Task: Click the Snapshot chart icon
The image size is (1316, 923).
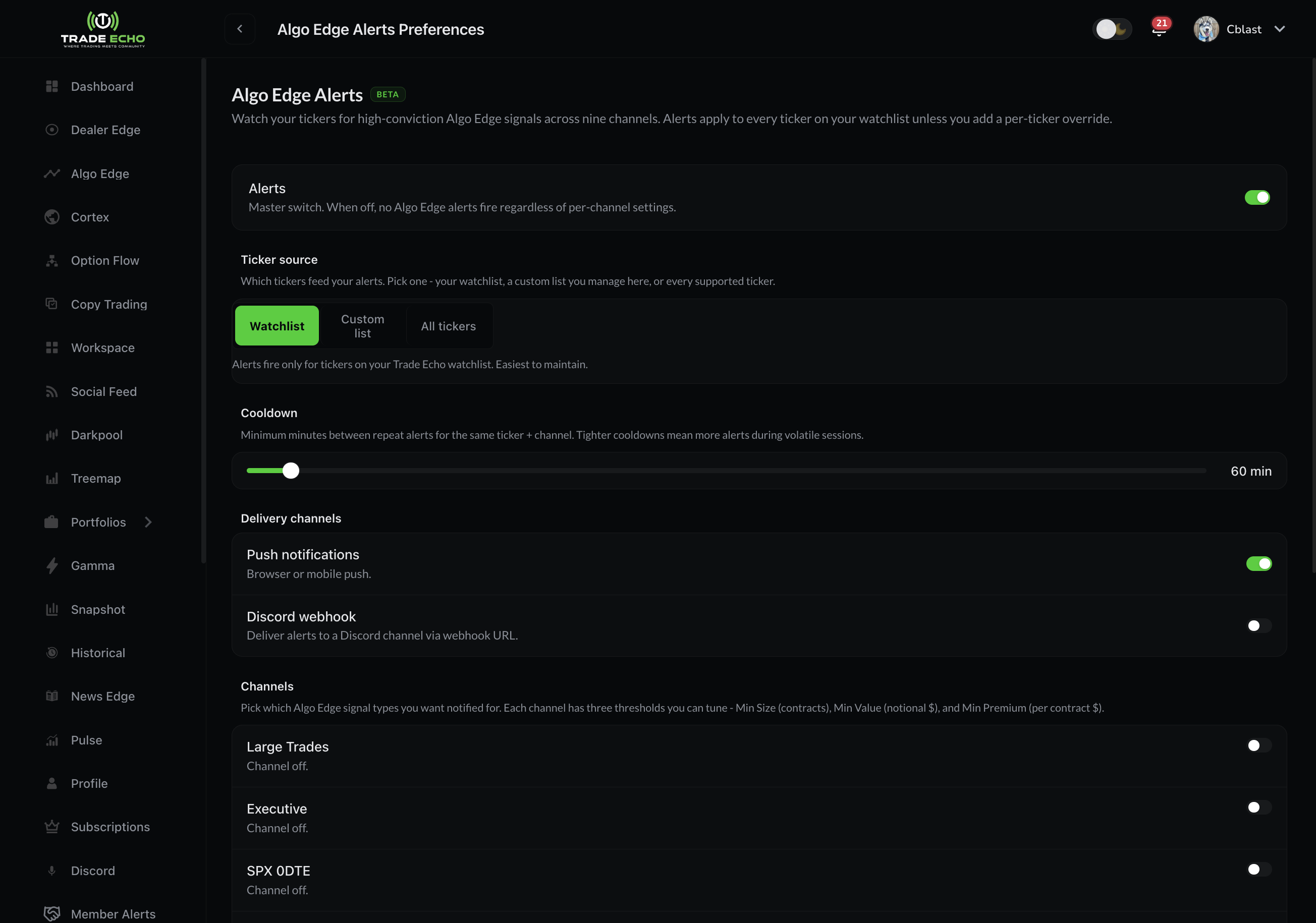Action: tap(51, 609)
